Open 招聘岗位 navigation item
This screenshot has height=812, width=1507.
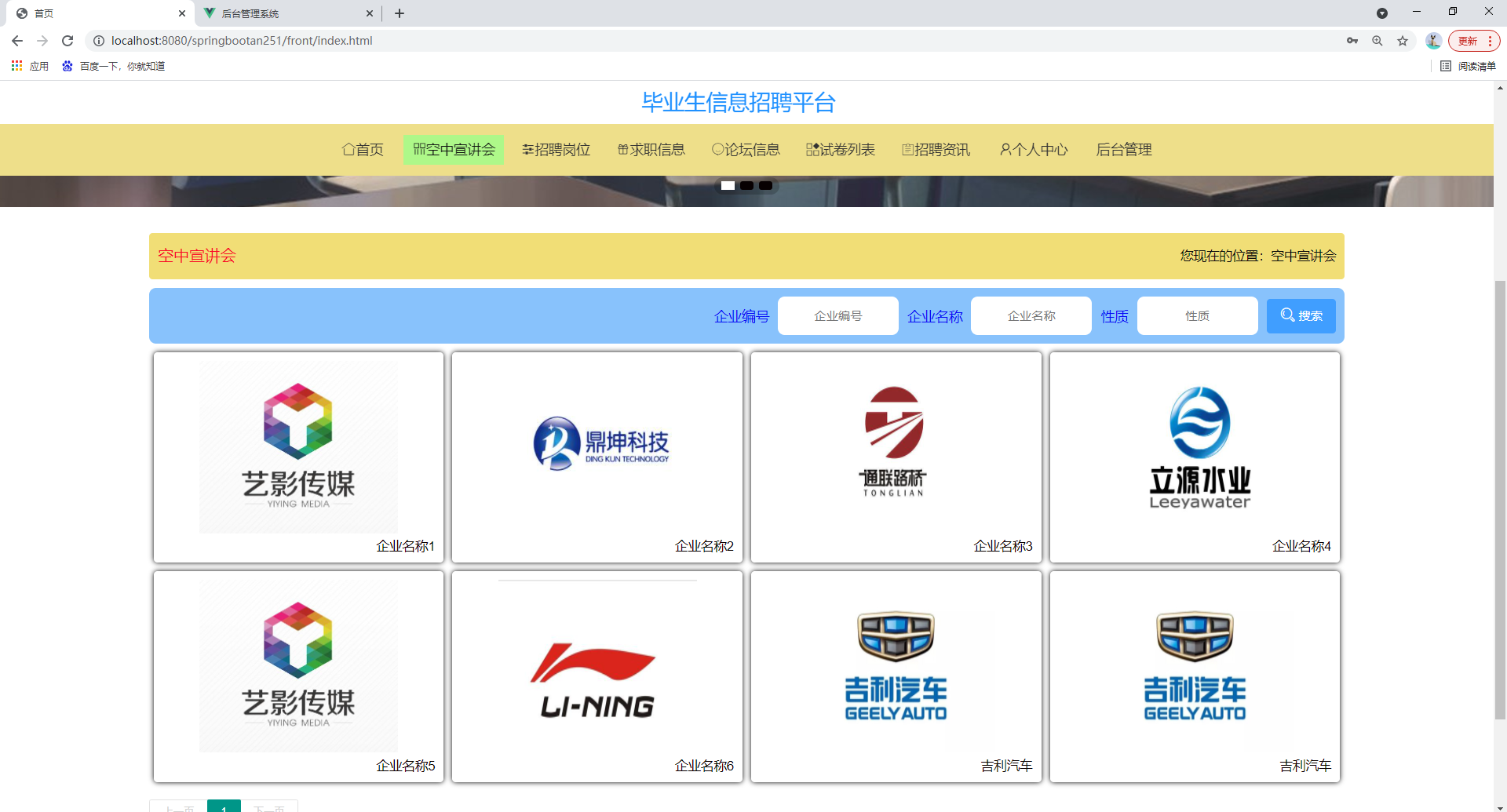556,150
